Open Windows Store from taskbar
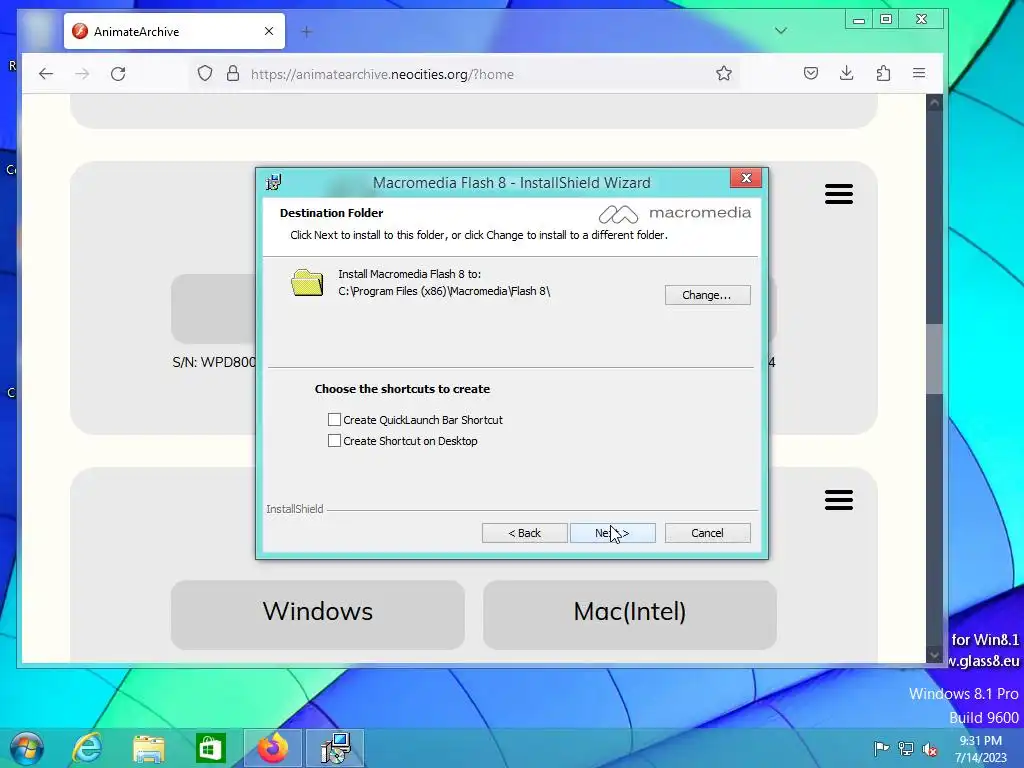The image size is (1024, 768). 210,748
